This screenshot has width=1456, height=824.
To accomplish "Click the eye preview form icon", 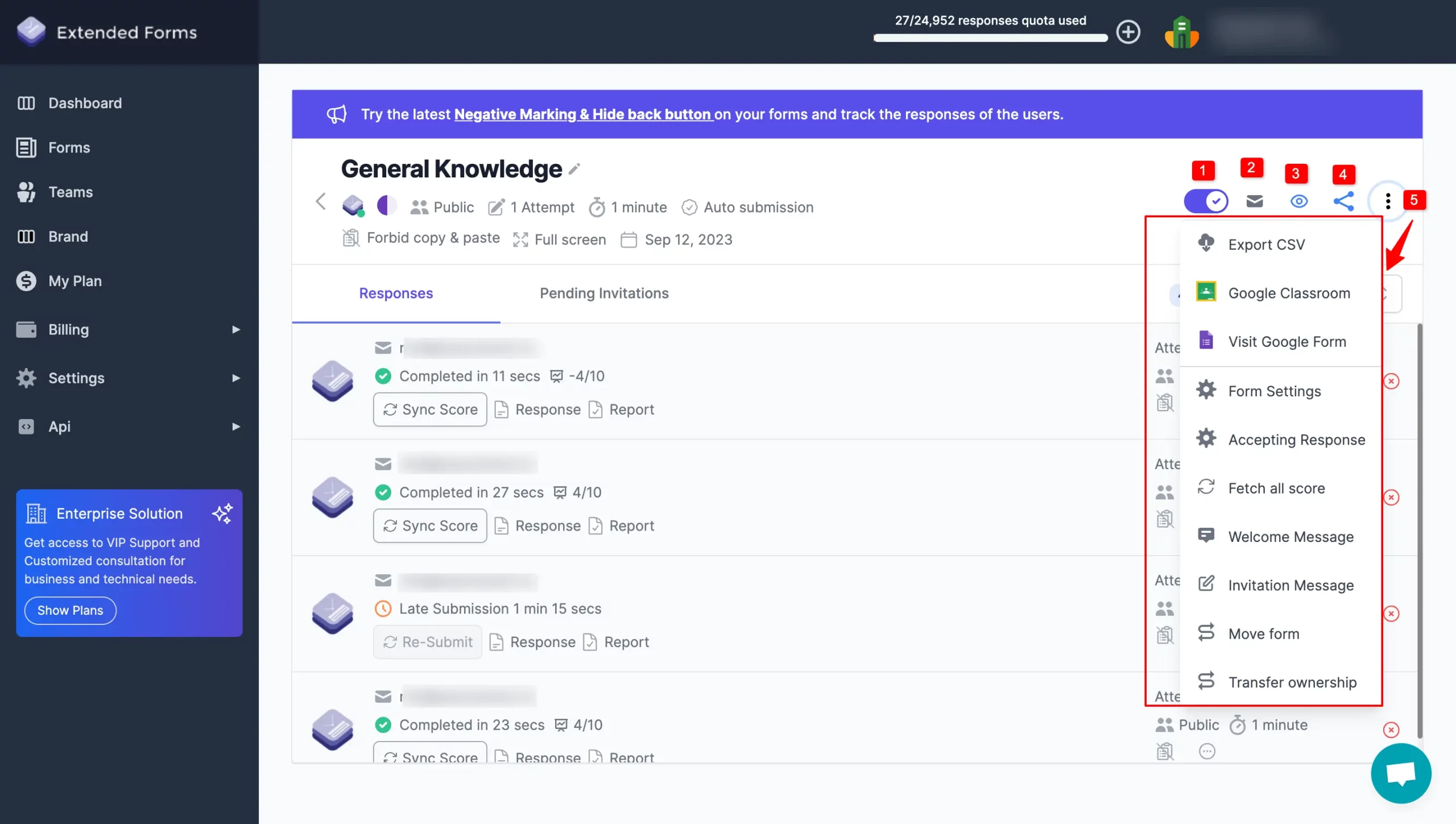I will pyautogui.click(x=1299, y=201).
